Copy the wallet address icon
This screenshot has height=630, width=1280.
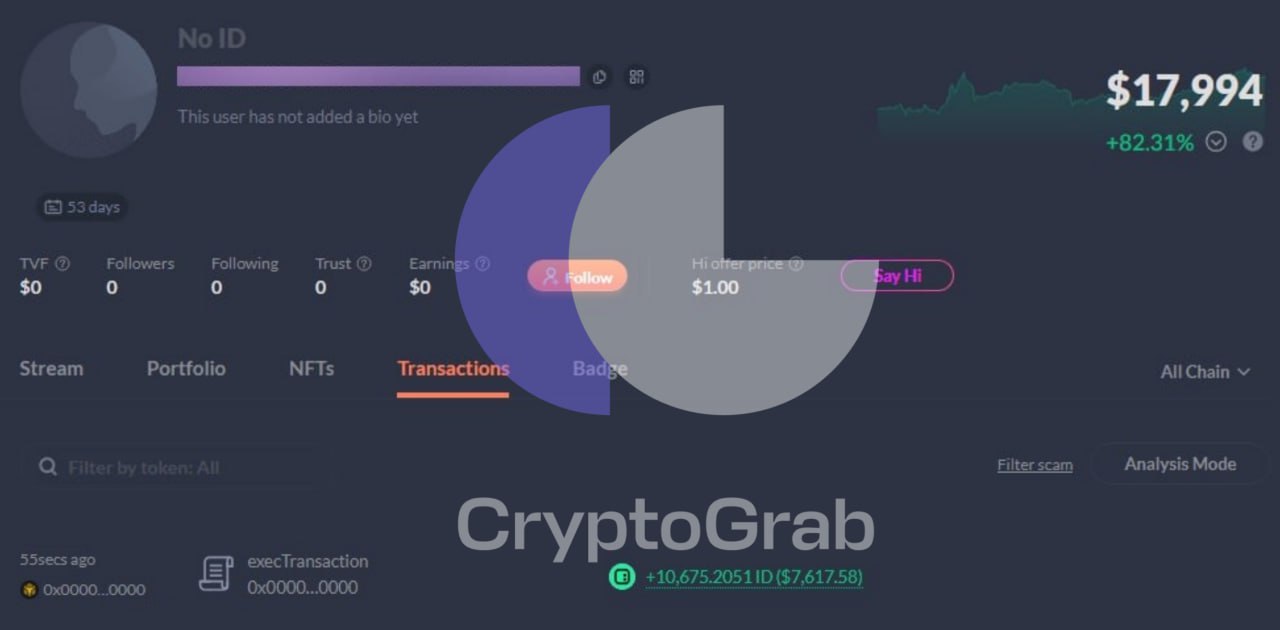[x=599, y=77]
